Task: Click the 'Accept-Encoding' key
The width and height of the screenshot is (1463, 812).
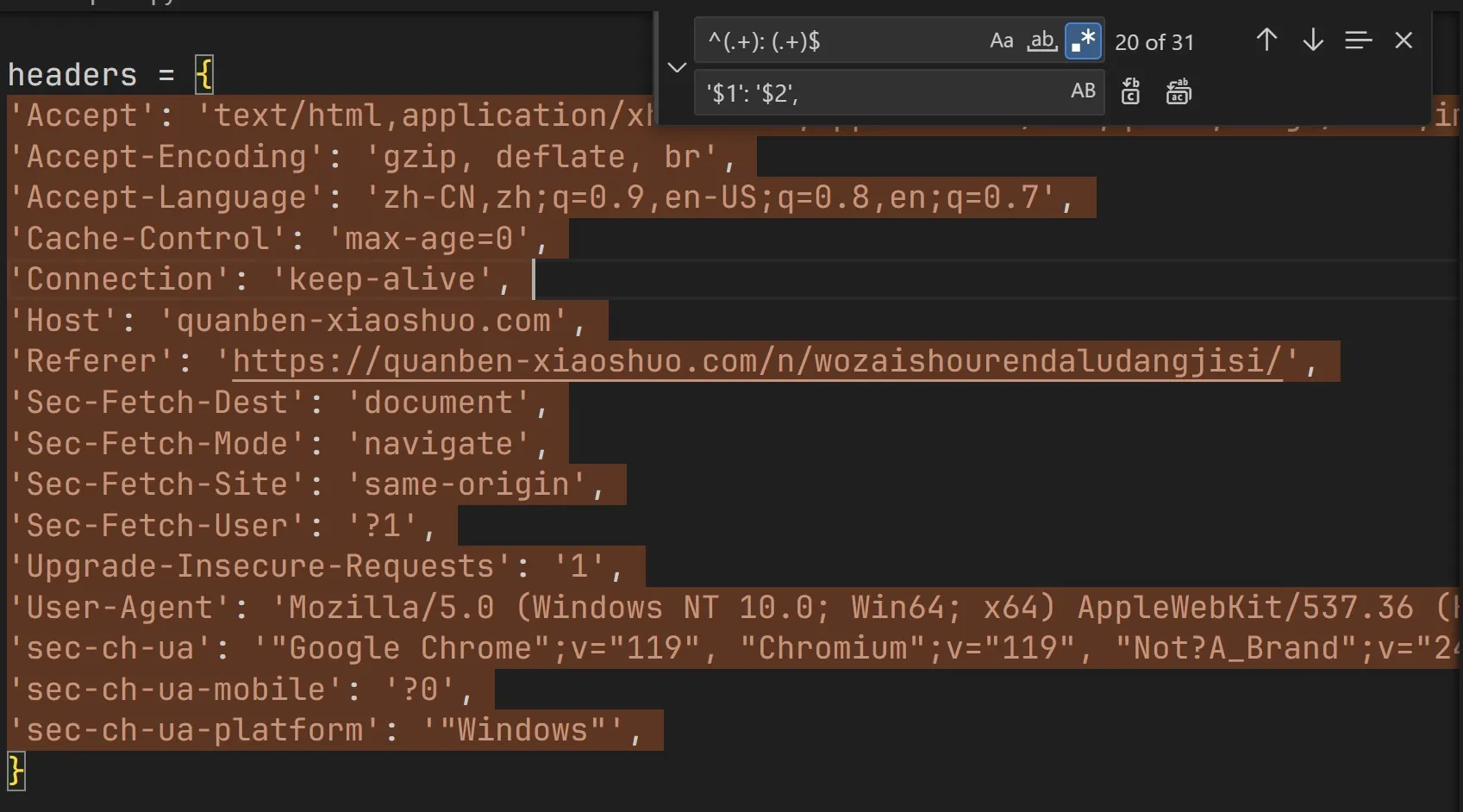Action: [166, 157]
